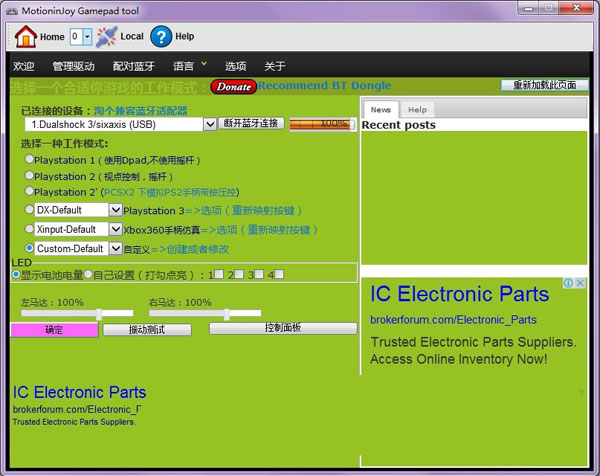Open the controller number 0 dropdown

coord(88,37)
